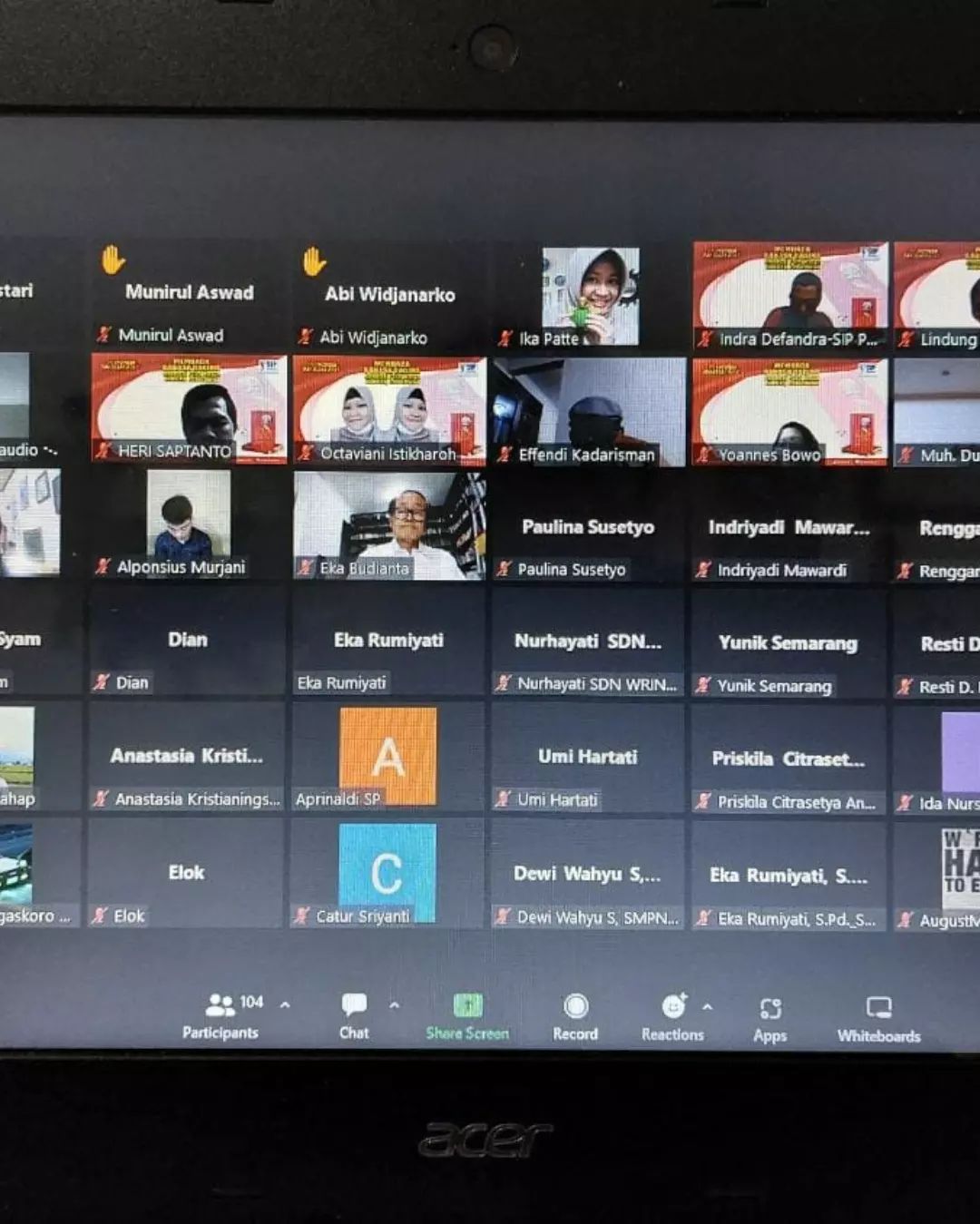The height and width of the screenshot is (1224, 980).
Task: Click Catur Sriyanti's blue 'C' avatar
Action: click(387, 871)
